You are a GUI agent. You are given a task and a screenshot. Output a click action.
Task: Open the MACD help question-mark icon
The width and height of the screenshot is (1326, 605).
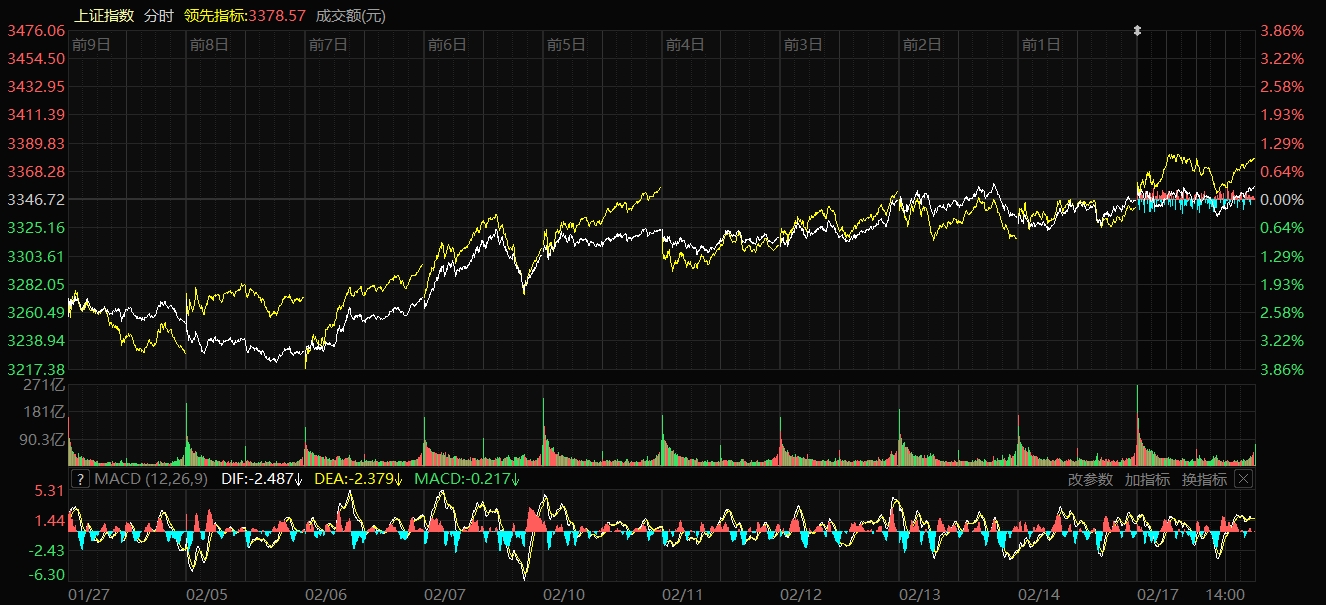click(80, 479)
